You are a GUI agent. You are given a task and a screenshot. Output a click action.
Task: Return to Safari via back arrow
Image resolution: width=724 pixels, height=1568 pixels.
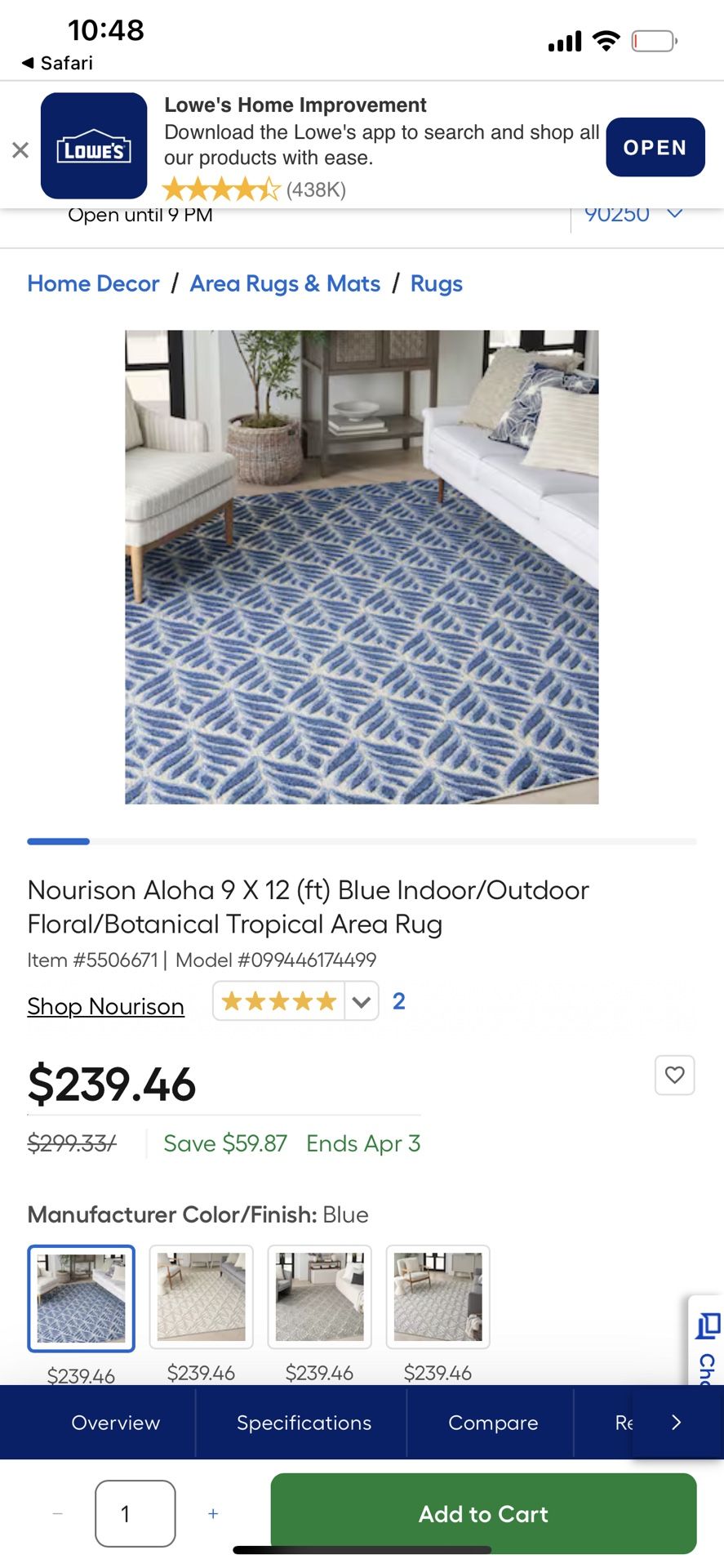point(56,63)
